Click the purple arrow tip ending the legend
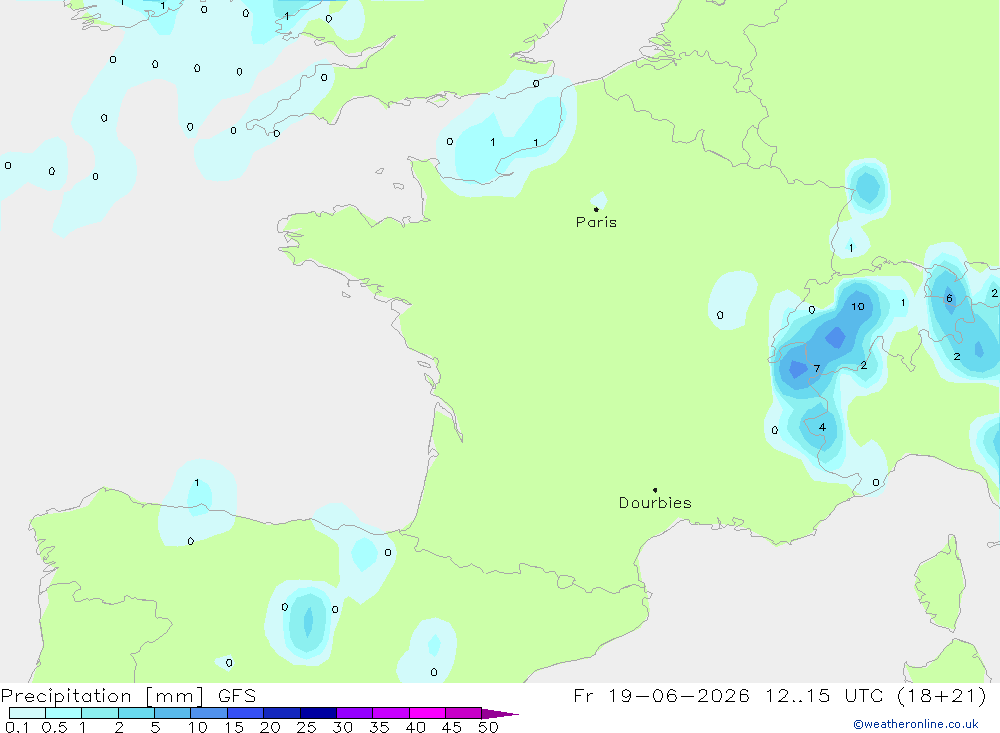Viewport: 1000px width, 733px height. (500, 714)
